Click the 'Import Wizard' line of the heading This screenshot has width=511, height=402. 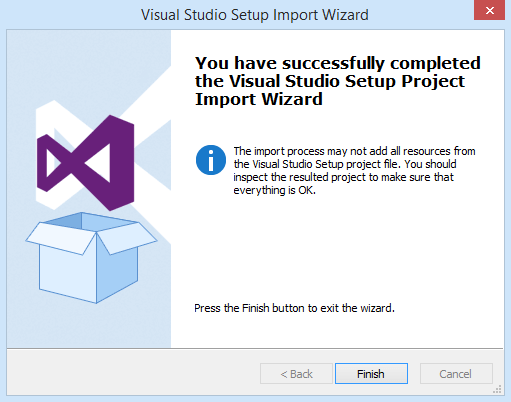(259, 99)
